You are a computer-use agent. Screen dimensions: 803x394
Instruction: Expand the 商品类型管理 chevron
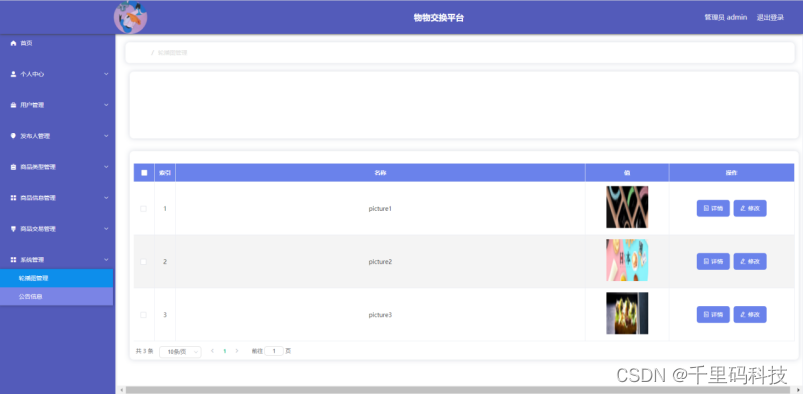(x=106, y=167)
